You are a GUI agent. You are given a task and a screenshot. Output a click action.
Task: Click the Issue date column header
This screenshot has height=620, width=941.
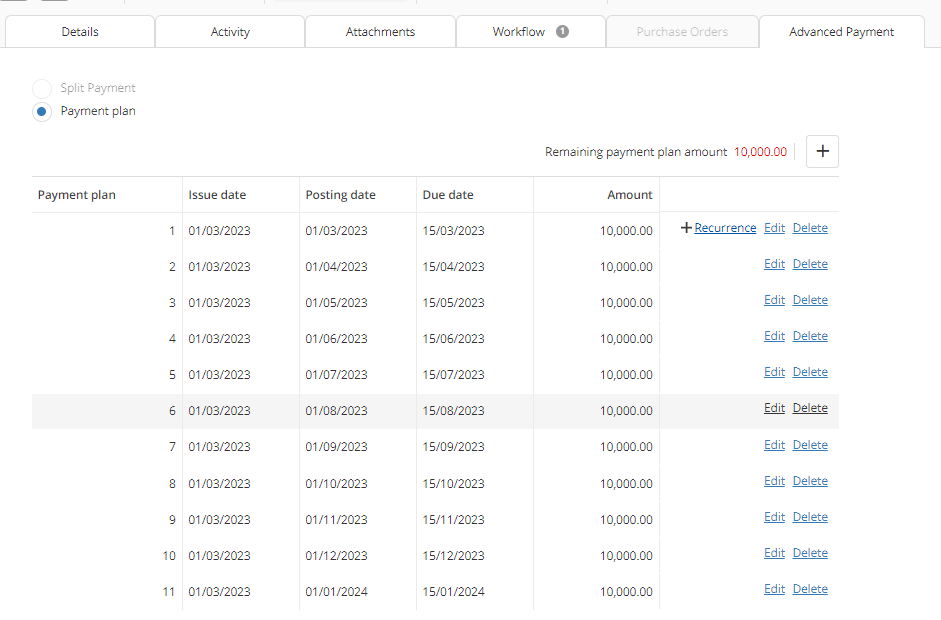[217, 195]
